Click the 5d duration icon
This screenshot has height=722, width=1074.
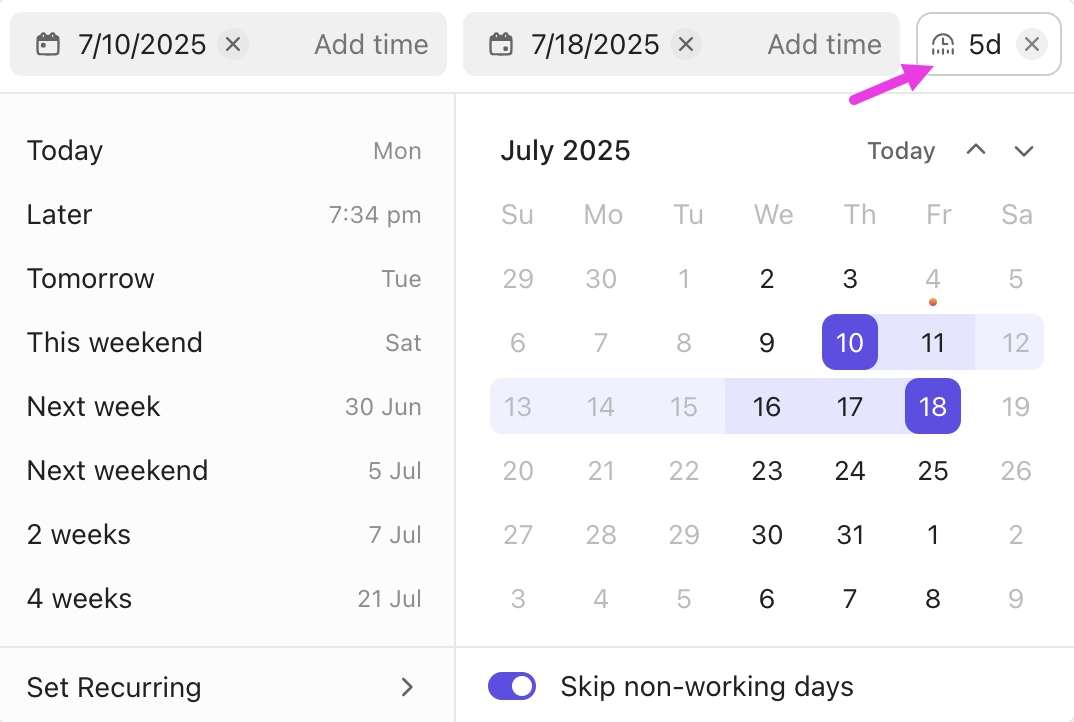point(943,45)
